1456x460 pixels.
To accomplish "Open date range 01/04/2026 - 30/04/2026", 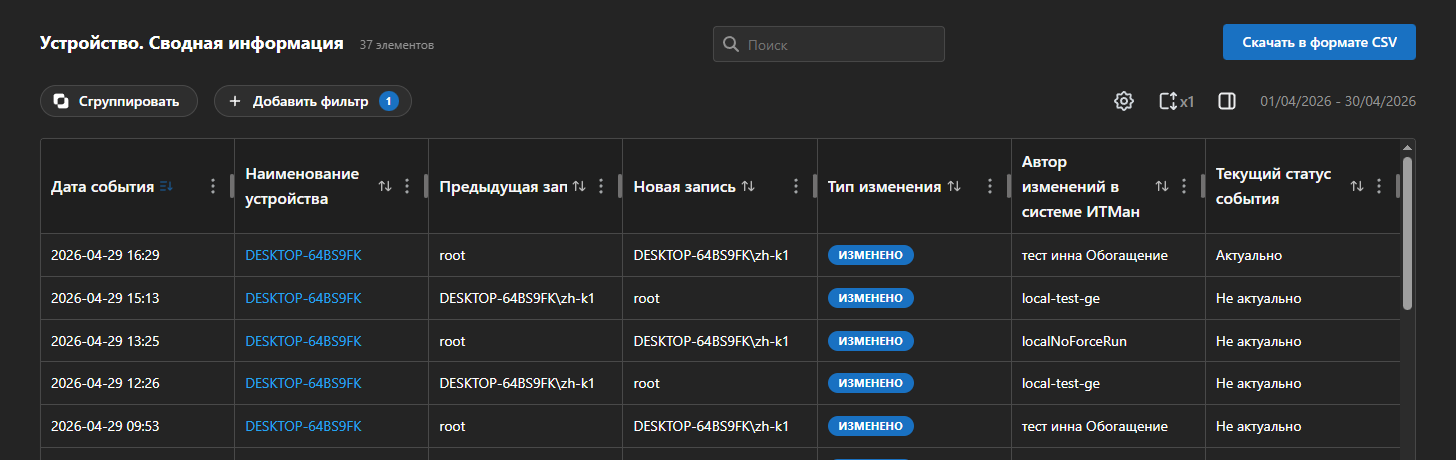I will point(1338,101).
